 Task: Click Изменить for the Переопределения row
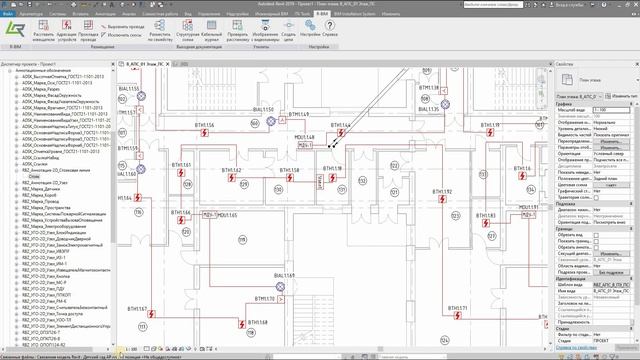(611, 141)
